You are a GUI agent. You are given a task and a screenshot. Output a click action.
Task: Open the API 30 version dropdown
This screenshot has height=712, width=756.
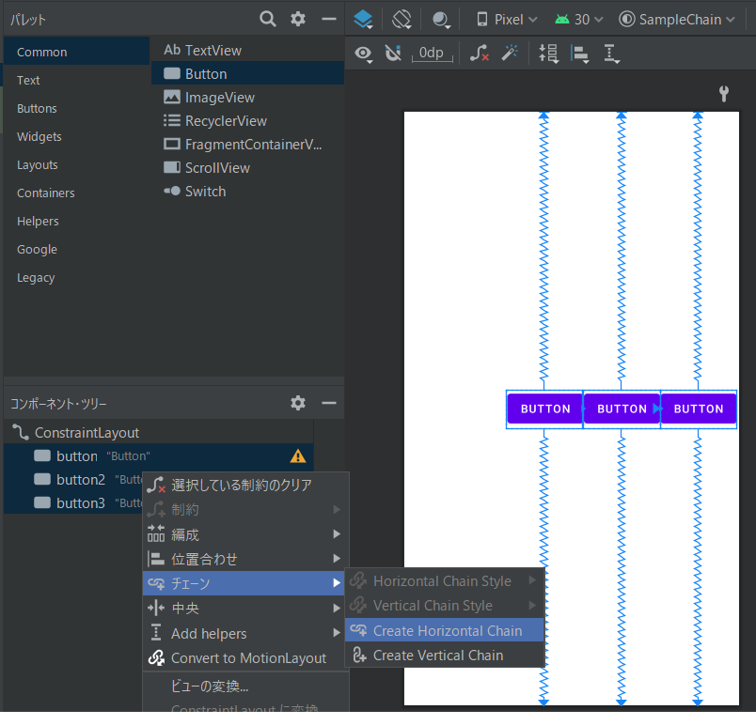pos(579,20)
